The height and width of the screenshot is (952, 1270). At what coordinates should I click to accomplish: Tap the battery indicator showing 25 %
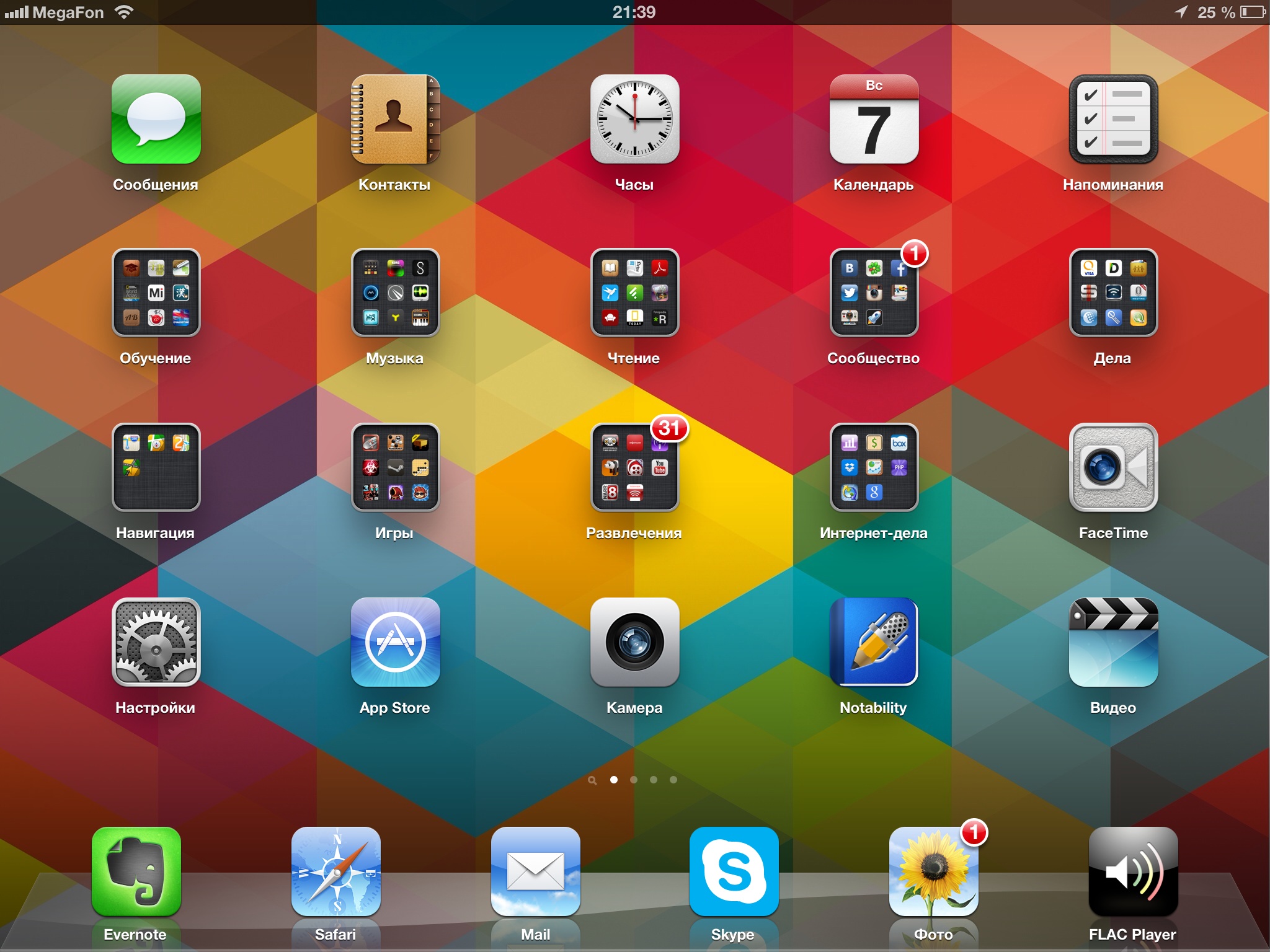1231,12
